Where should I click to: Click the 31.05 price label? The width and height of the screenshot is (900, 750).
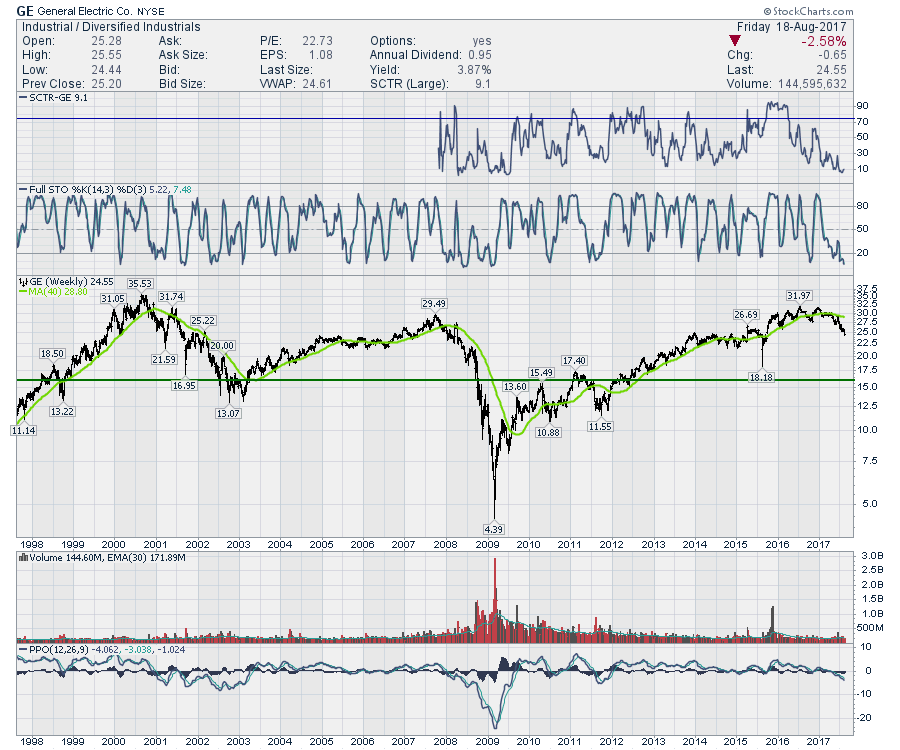pyautogui.click(x=113, y=298)
